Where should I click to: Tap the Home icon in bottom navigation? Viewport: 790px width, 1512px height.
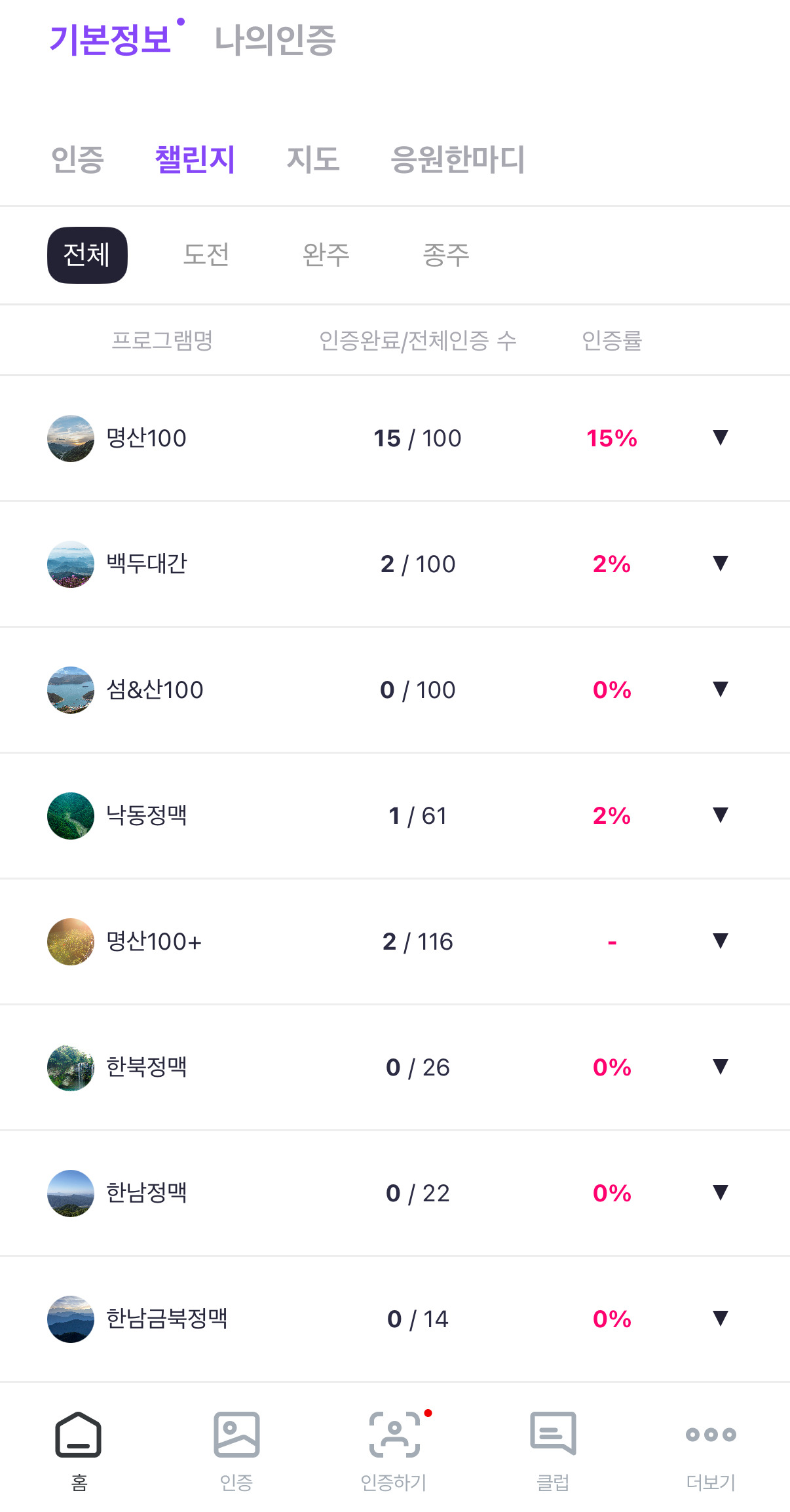[79, 1435]
